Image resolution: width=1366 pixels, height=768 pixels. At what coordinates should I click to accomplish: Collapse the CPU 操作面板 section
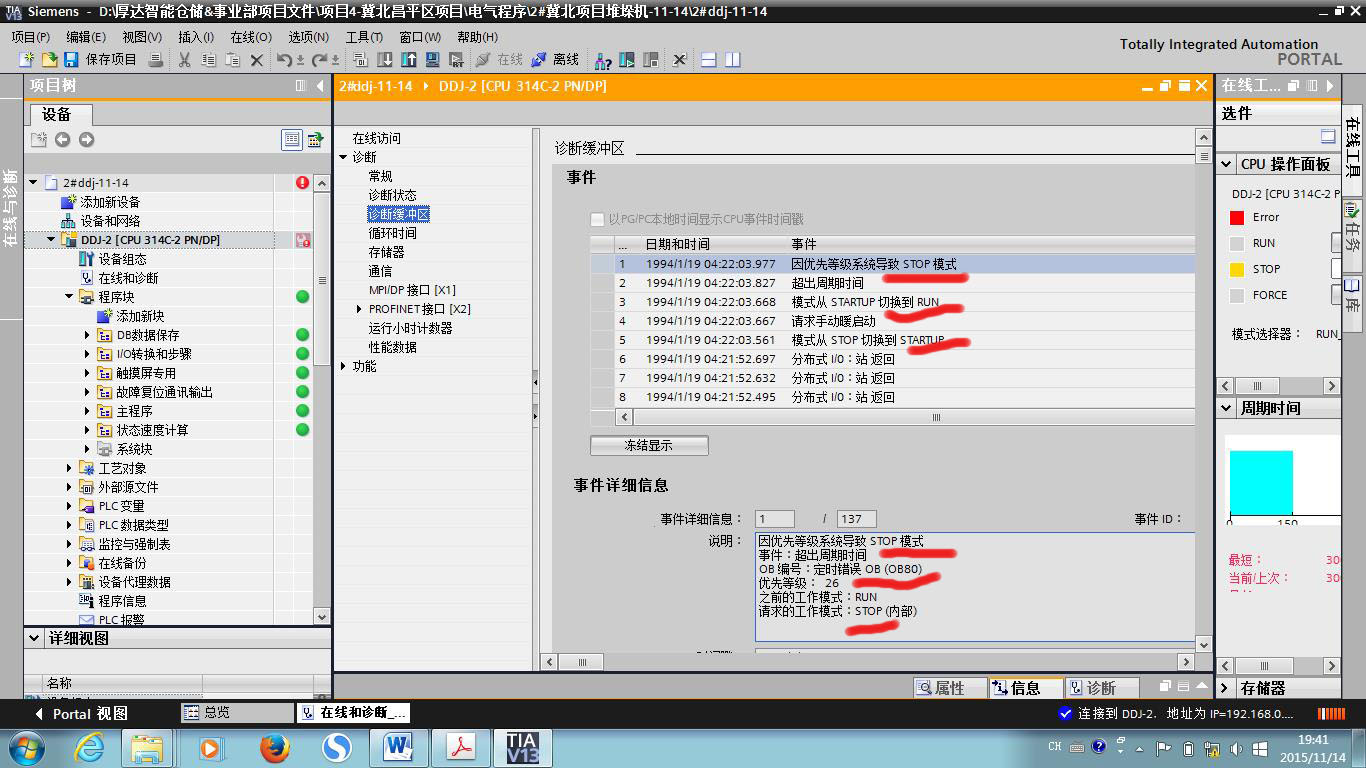click(x=1226, y=164)
